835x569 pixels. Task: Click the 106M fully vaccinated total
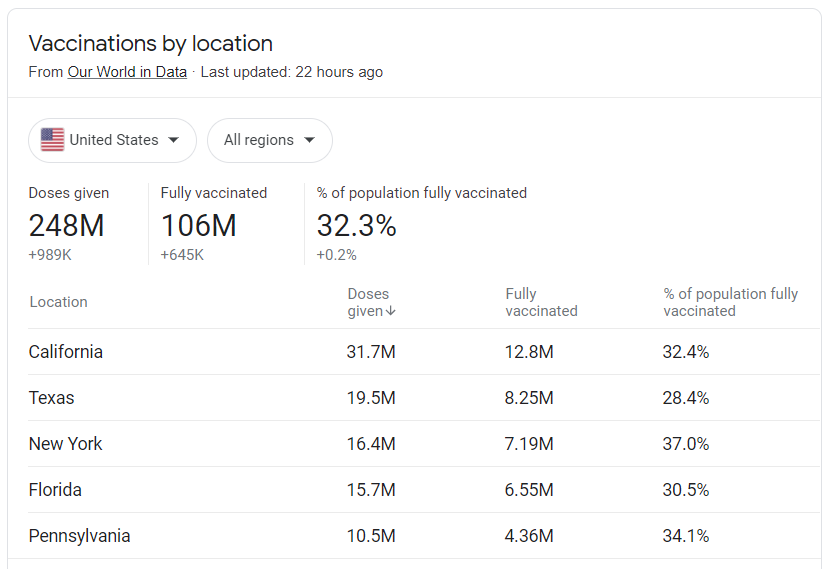[198, 226]
